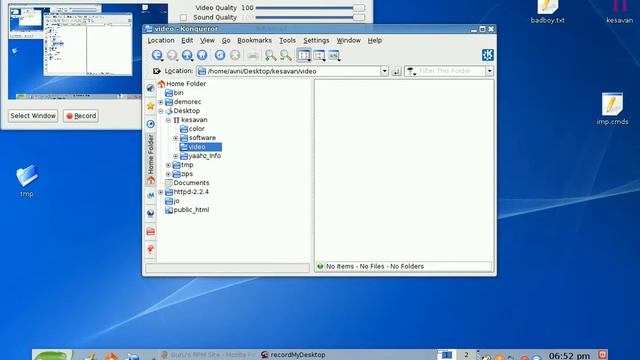Open the Location history dropdown arrow
The height and width of the screenshot is (360, 640).
tap(384, 71)
